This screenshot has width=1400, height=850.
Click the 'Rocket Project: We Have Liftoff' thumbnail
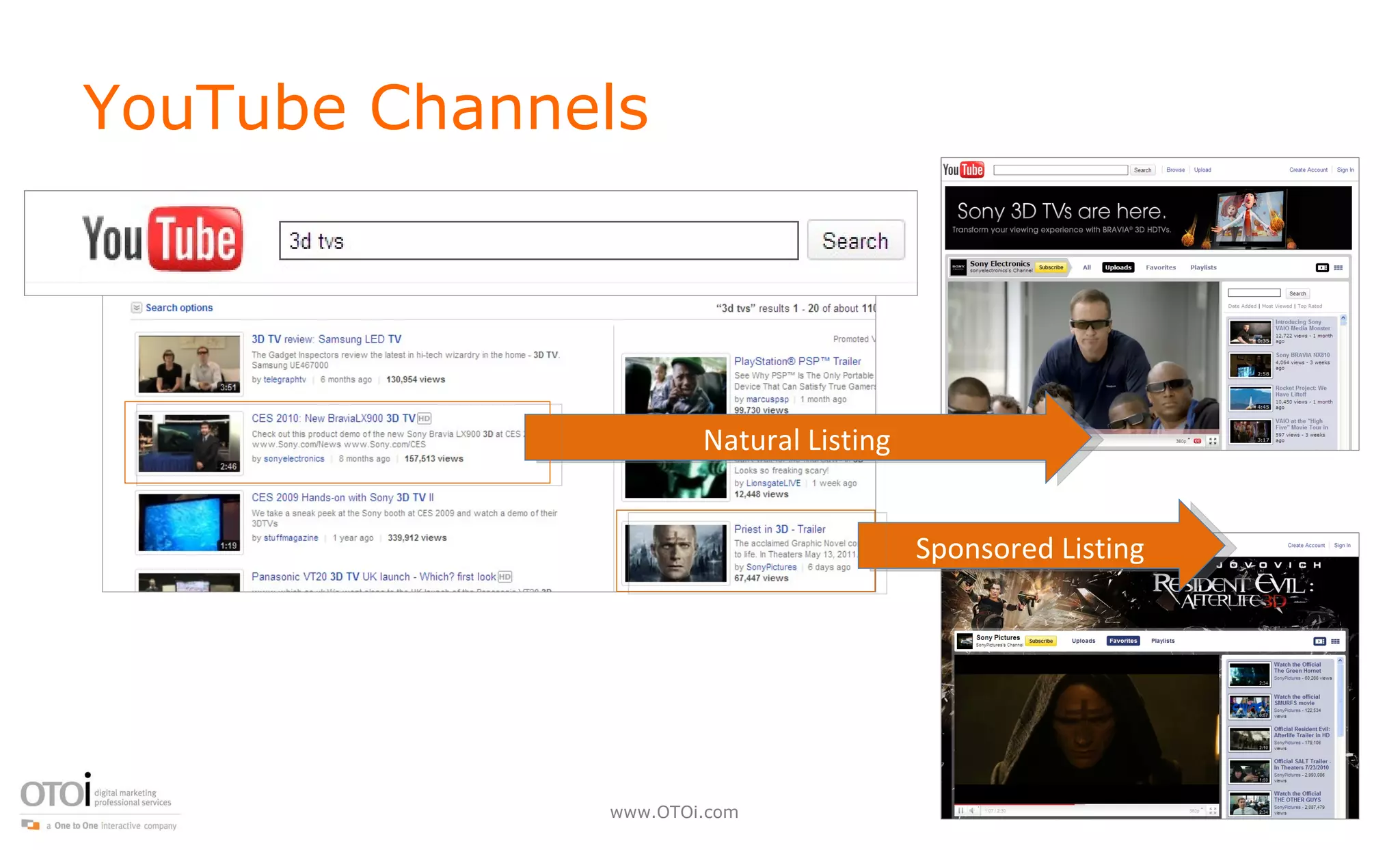1250,398
